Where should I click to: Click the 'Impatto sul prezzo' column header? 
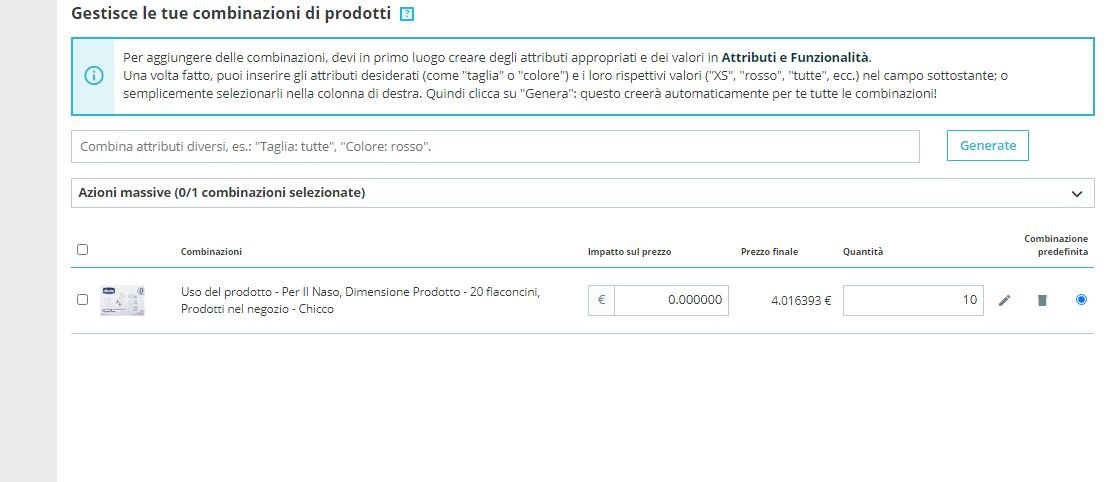[x=629, y=252]
